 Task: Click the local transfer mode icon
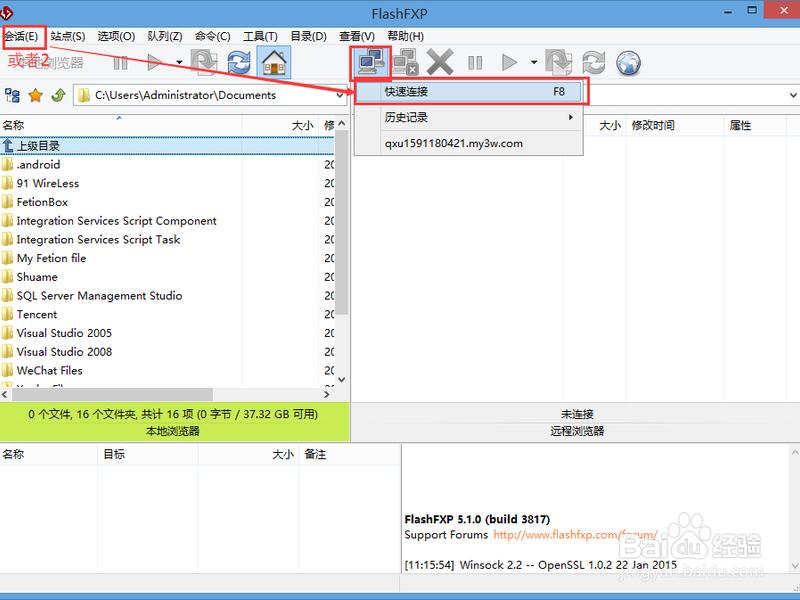(205, 63)
